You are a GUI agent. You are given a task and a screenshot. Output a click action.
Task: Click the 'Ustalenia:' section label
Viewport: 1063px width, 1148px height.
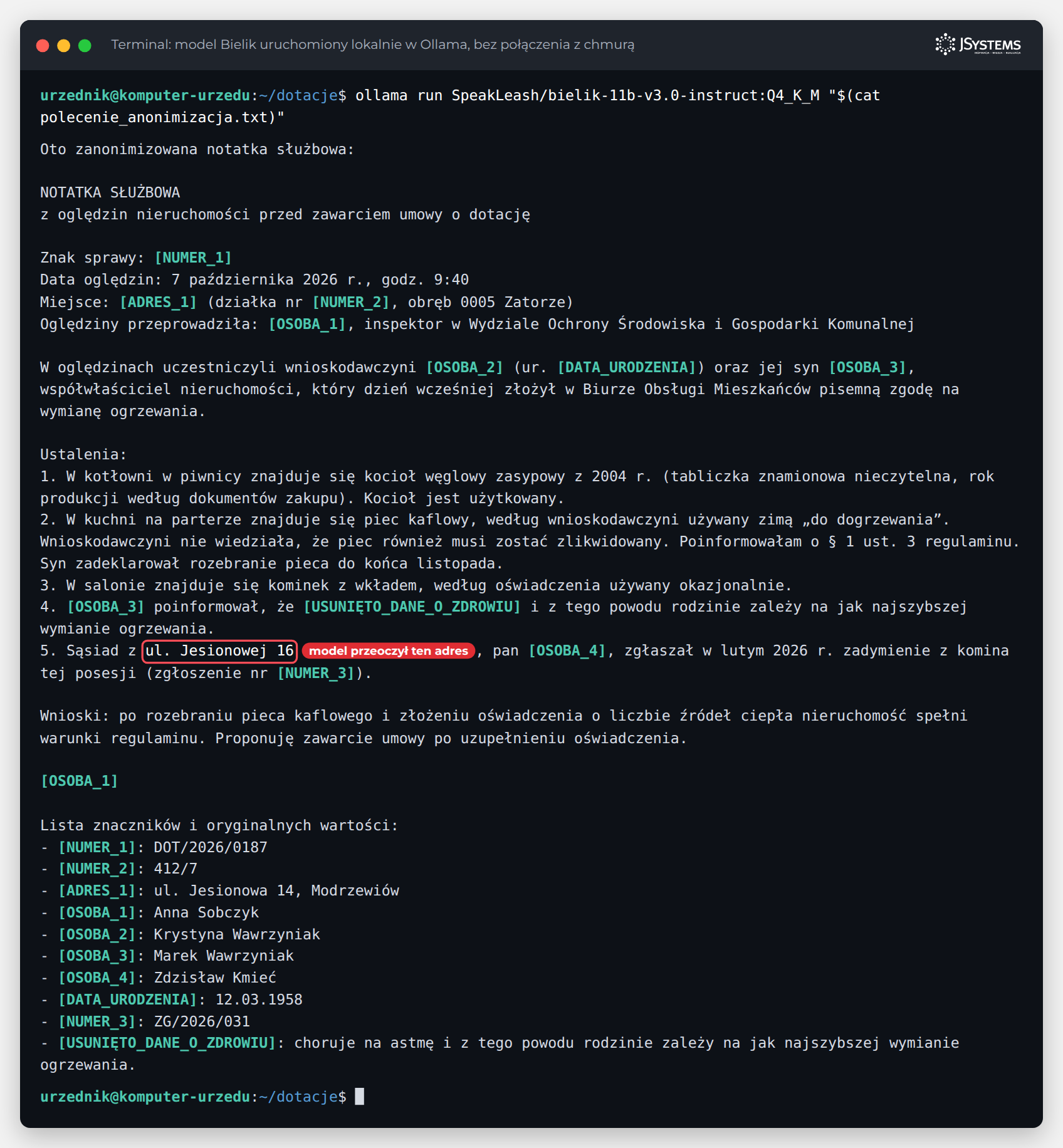83,454
